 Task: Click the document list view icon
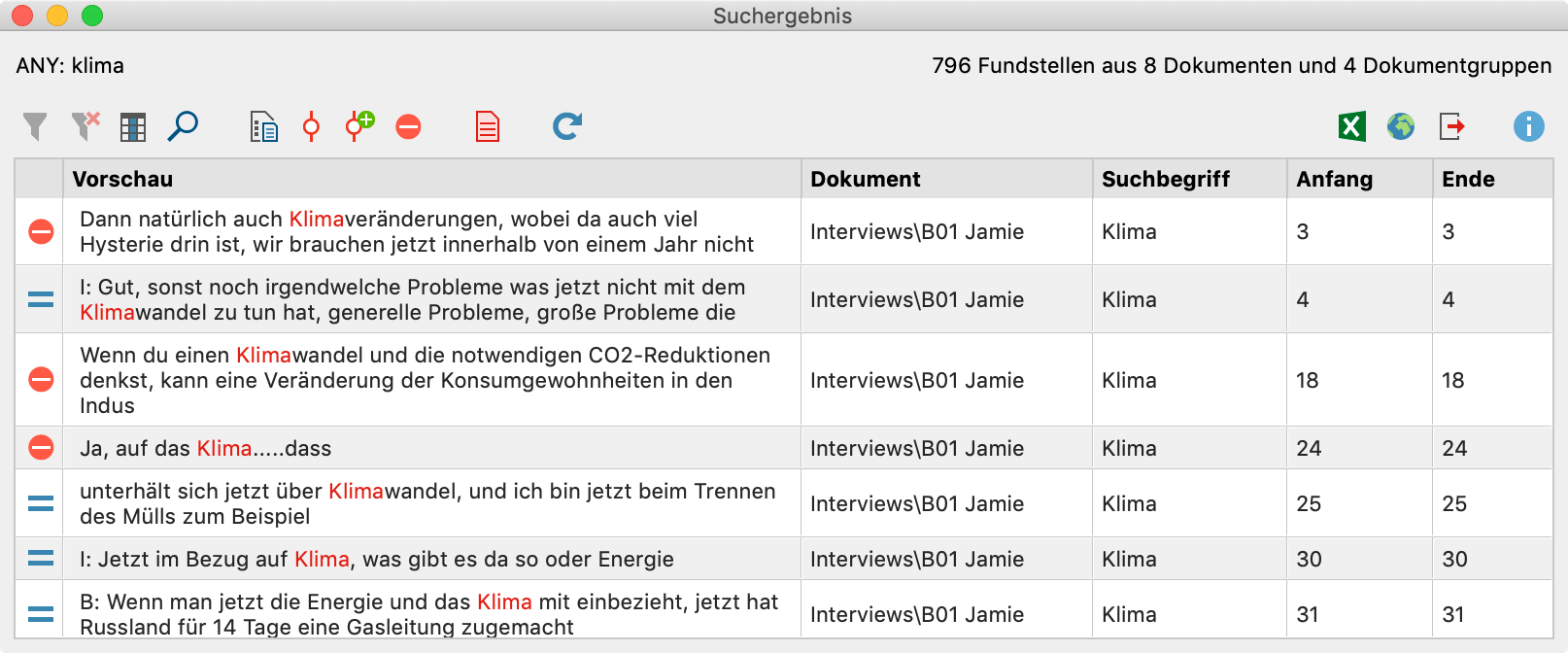[x=264, y=126]
